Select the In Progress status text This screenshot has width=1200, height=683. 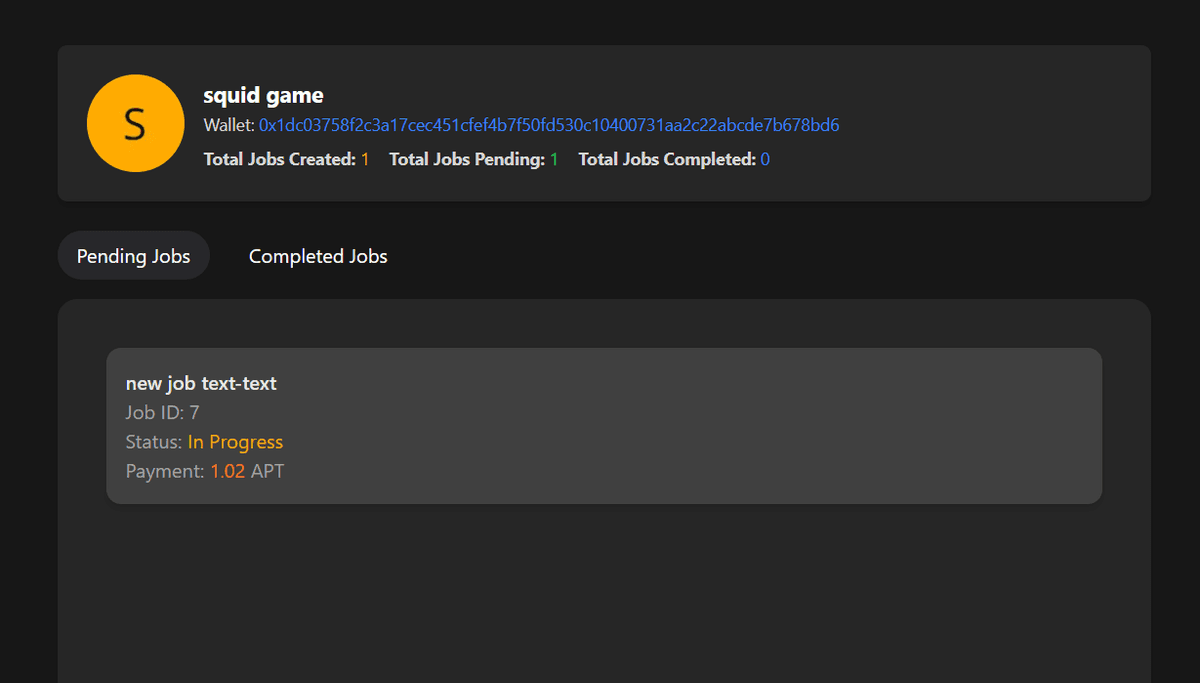tap(237, 441)
